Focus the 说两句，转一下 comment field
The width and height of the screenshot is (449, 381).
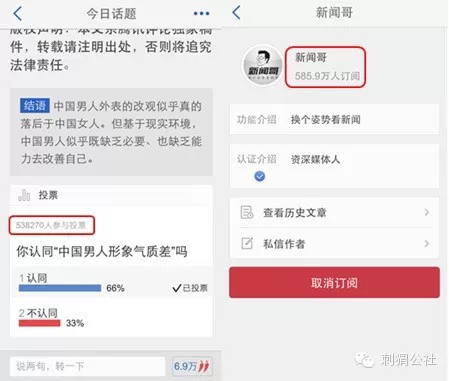(x=88, y=366)
